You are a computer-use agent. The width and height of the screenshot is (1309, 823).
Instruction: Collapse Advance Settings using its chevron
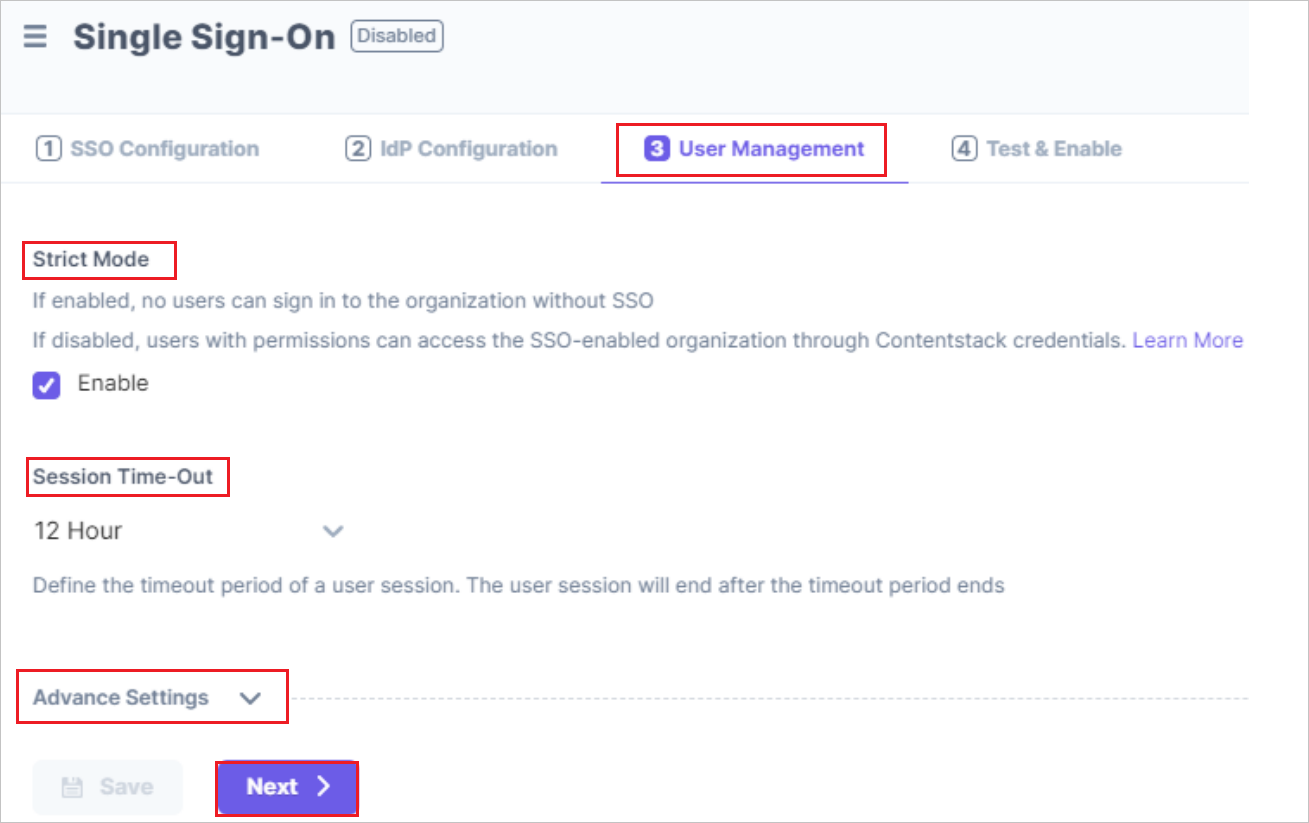[x=251, y=697]
